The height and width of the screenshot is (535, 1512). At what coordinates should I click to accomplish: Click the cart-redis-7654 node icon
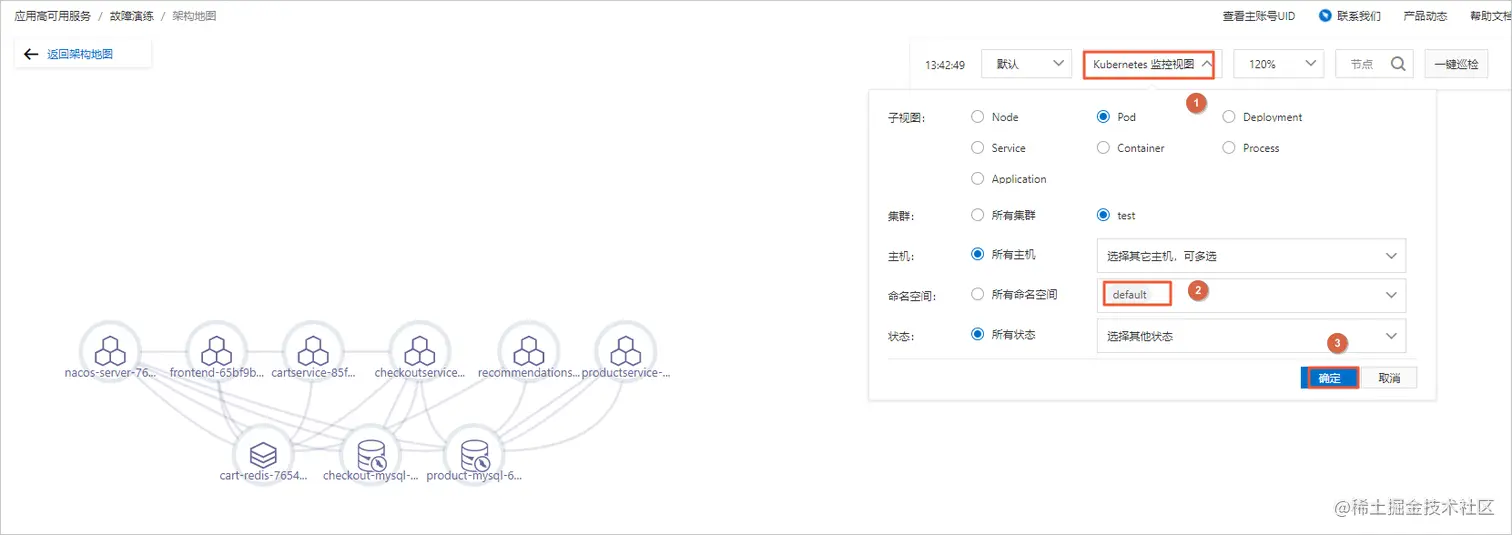click(x=263, y=455)
